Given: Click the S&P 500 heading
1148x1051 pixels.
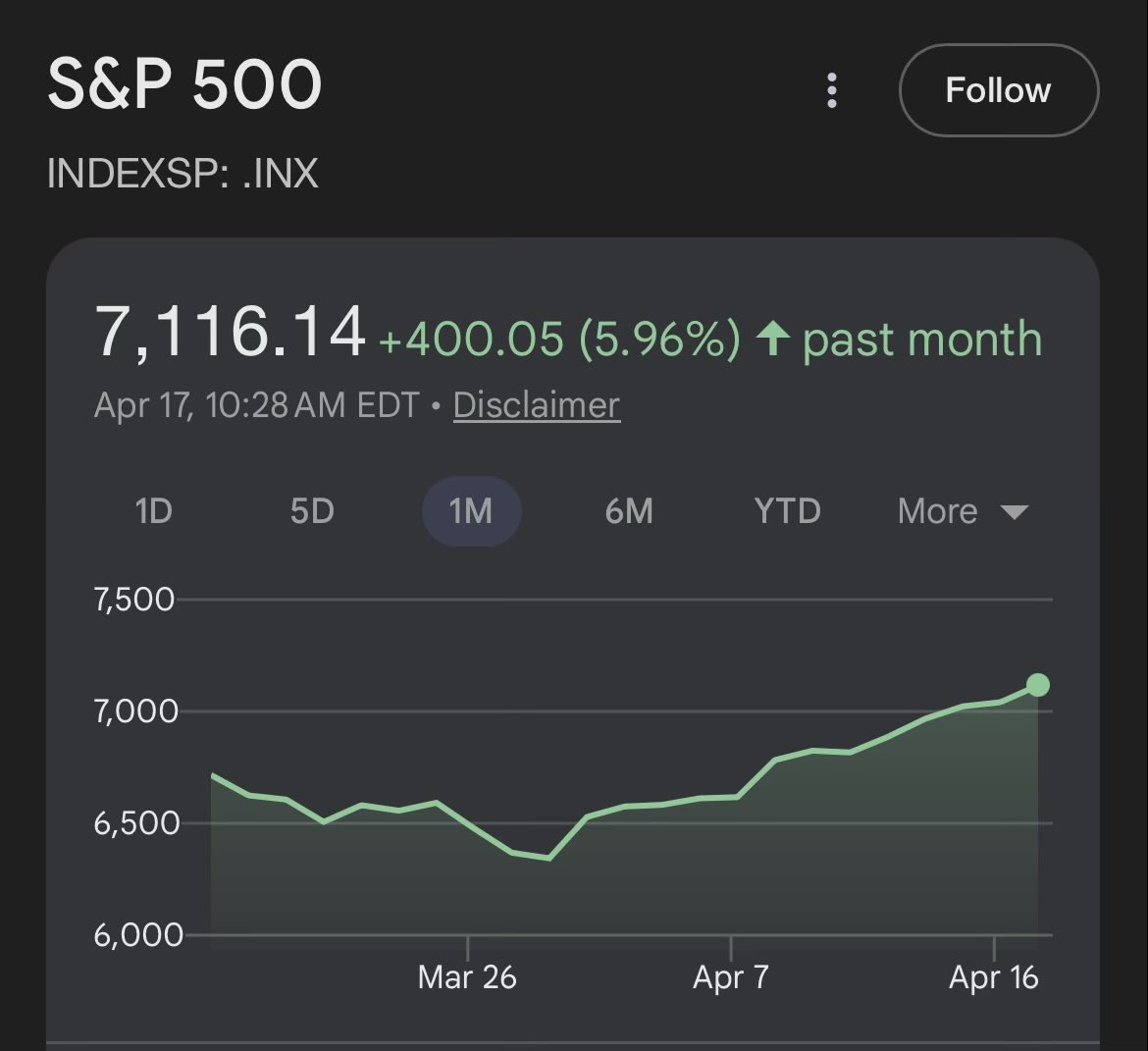Looking at the screenshot, I should 184,84.
